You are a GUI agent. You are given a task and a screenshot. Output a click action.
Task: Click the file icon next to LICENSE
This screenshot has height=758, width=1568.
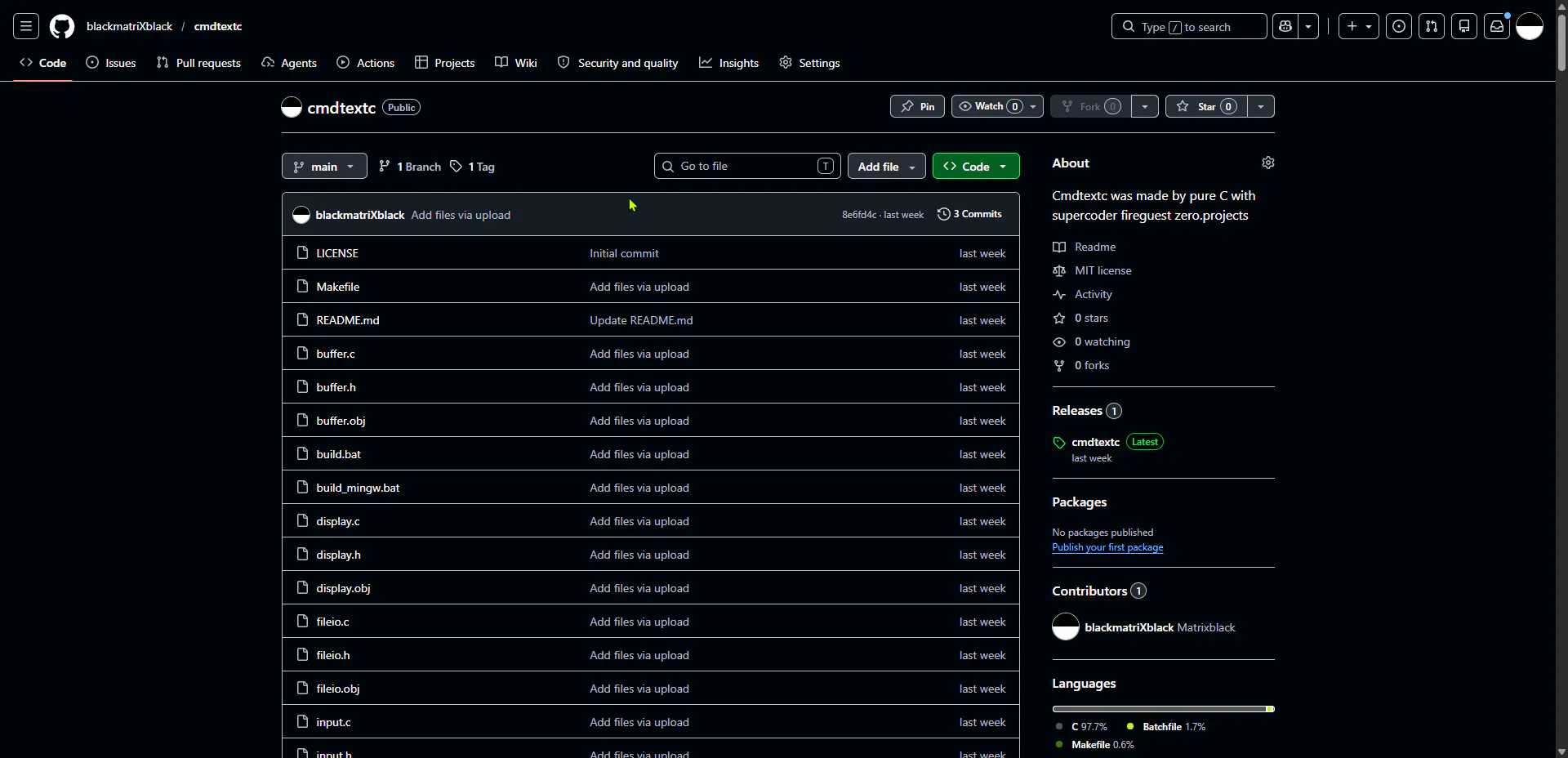click(302, 252)
